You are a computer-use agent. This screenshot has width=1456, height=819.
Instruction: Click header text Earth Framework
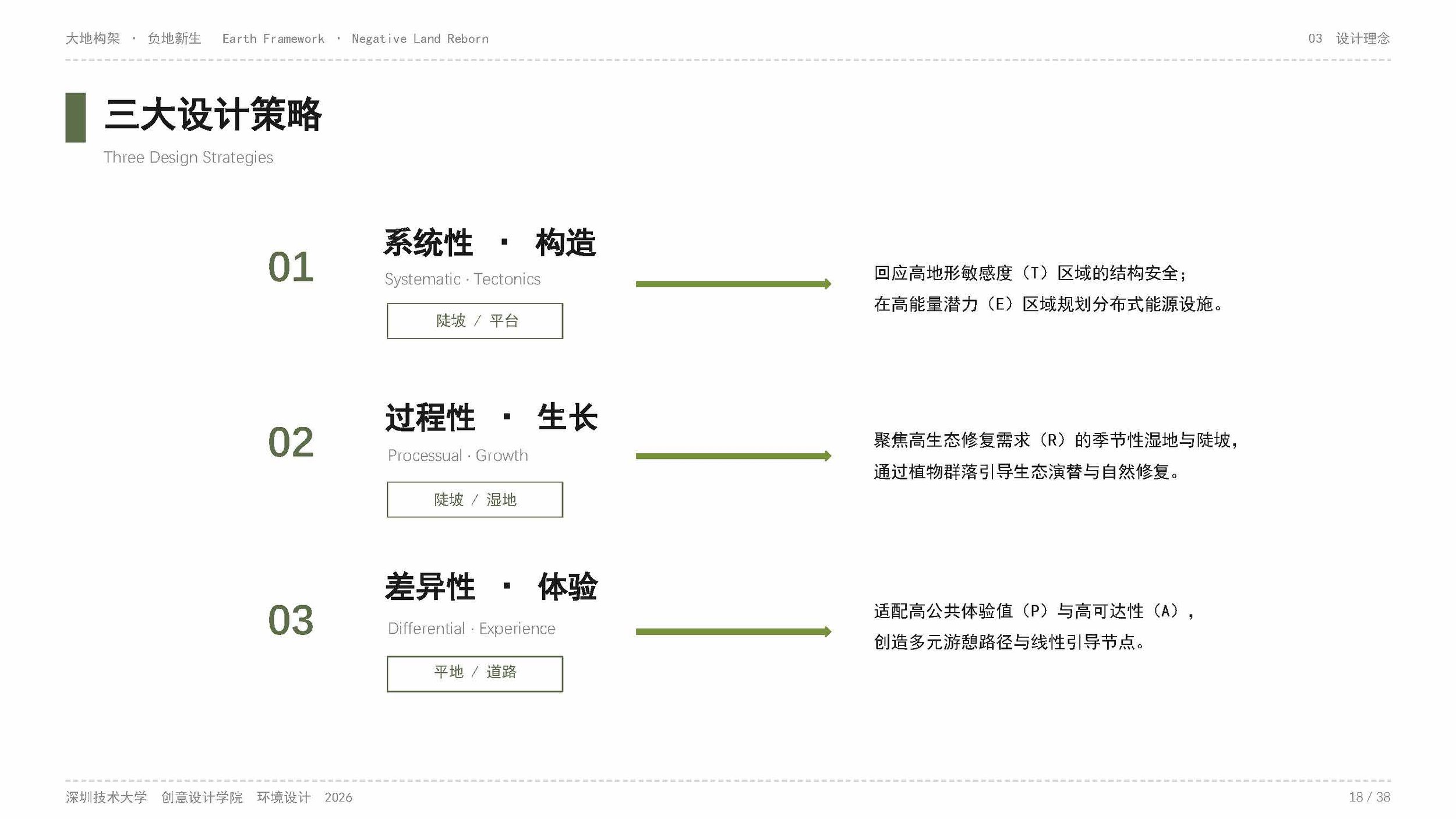point(273,38)
